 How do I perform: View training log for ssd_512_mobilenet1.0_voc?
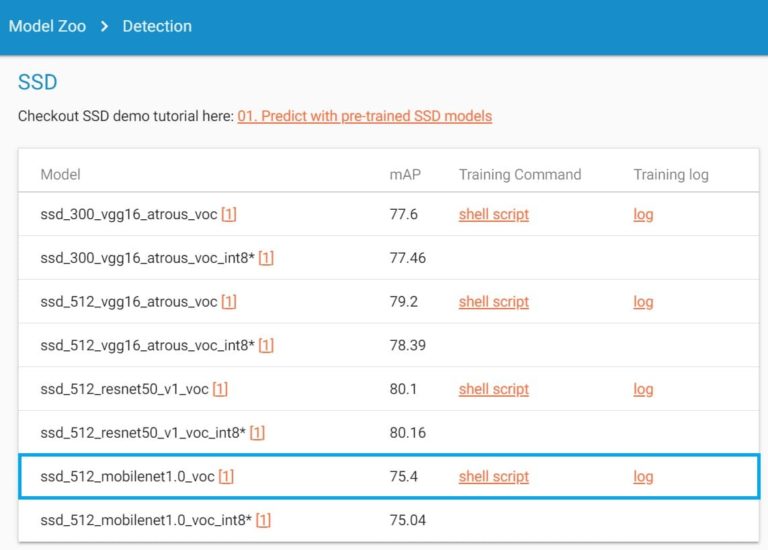(643, 477)
